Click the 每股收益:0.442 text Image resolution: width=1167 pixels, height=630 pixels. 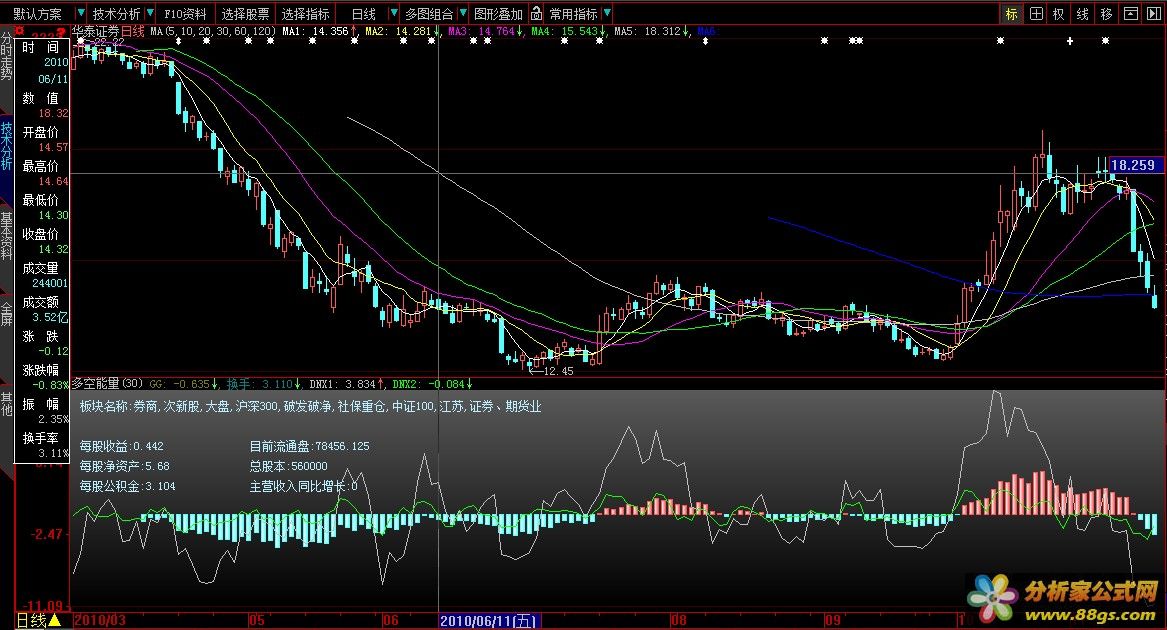(x=121, y=446)
